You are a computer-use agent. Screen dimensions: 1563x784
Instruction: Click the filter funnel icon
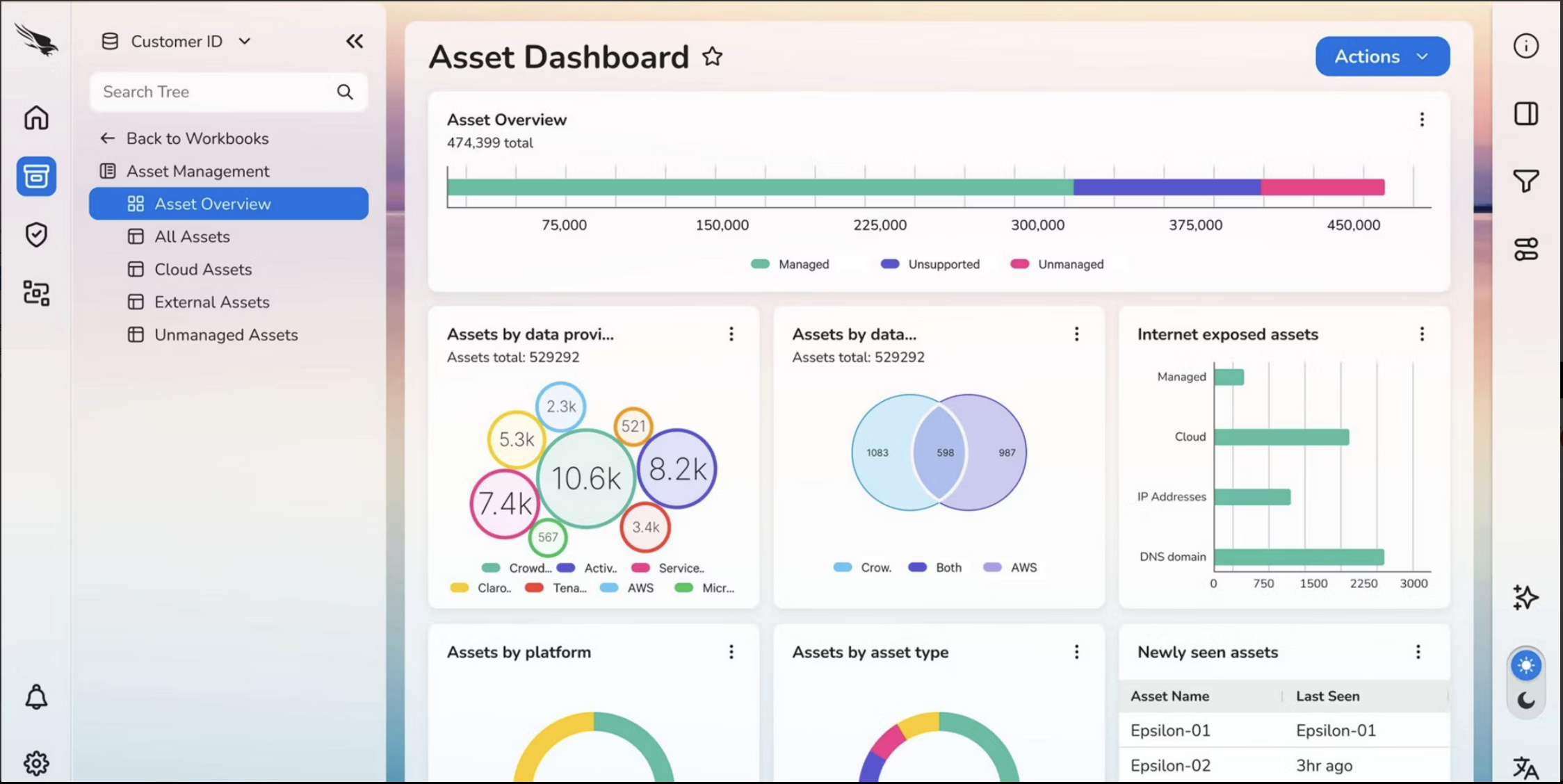click(1525, 181)
